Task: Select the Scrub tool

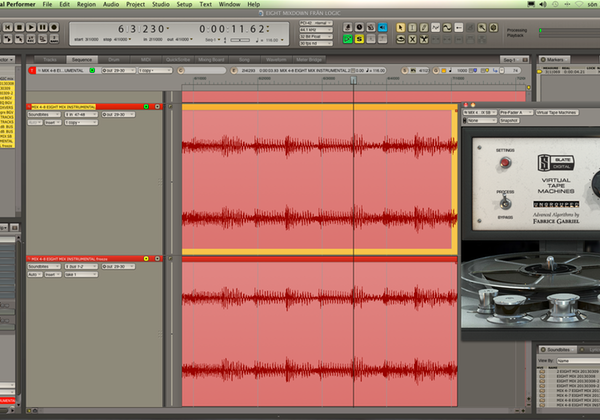Action: pyautogui.click(x=494, y=28)
